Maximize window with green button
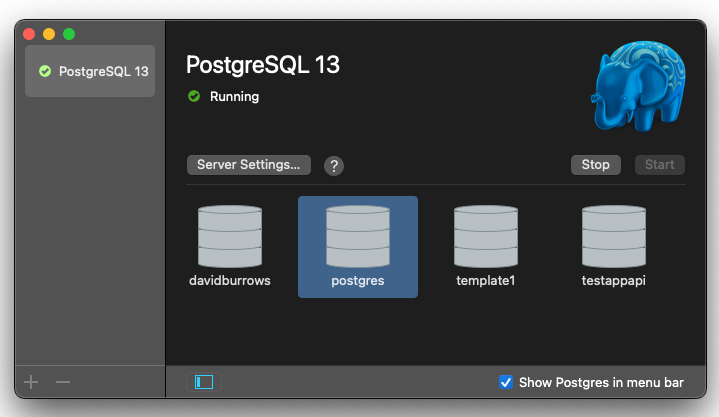 click(69, 34)
